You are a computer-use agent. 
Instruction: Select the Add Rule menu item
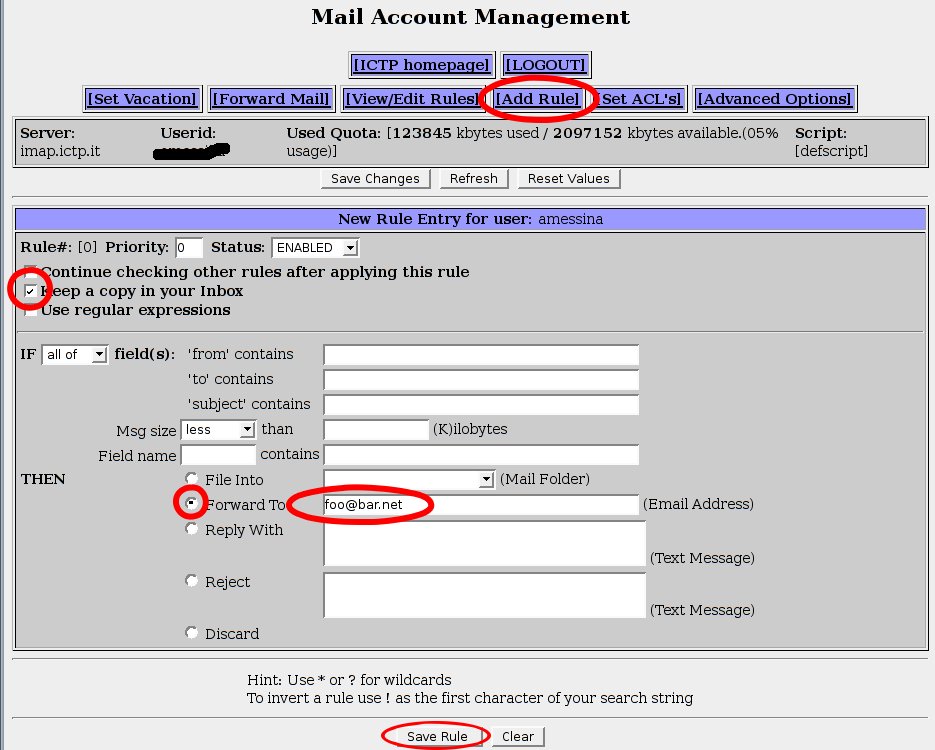point(538,98)
